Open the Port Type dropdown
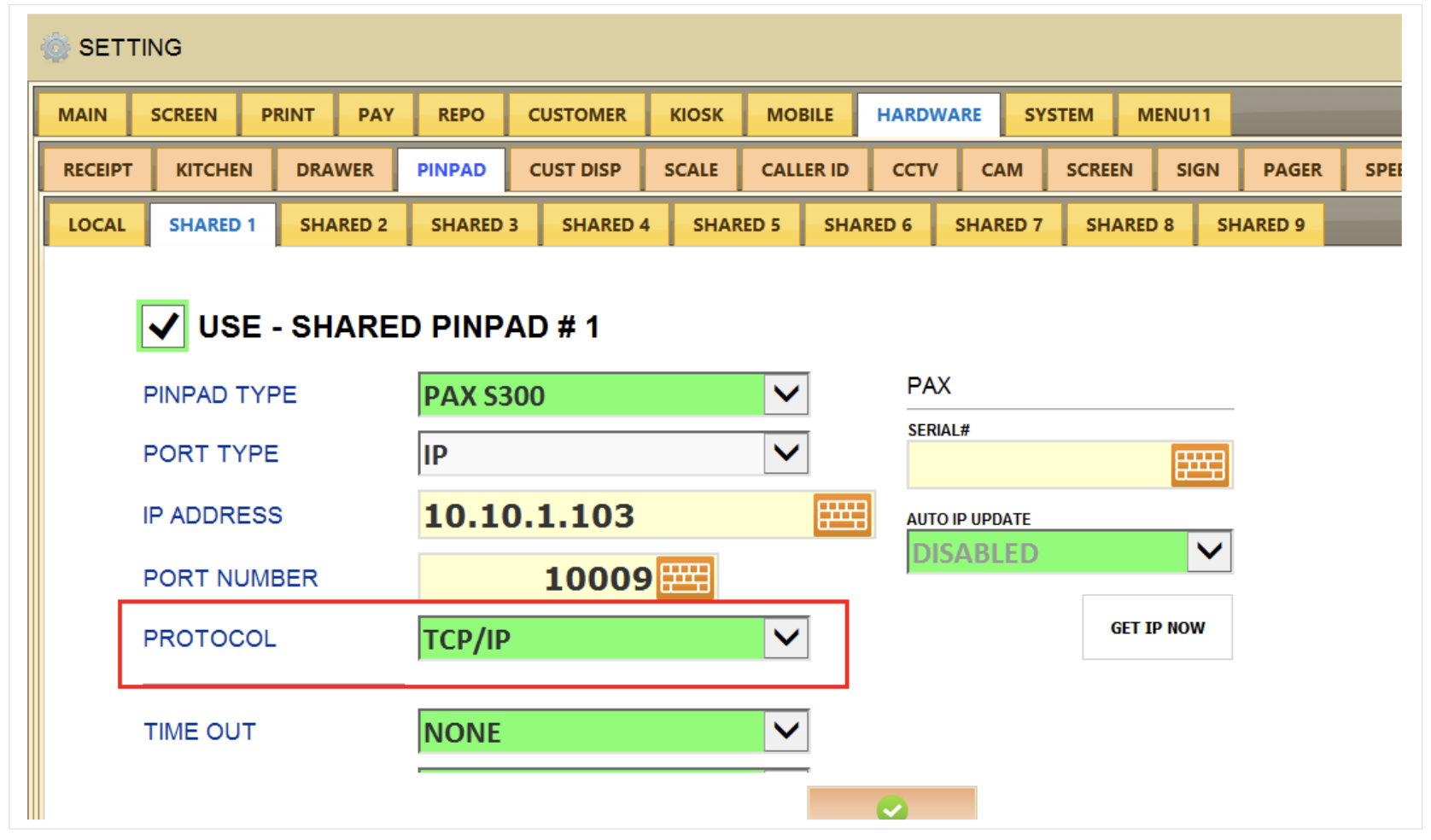Image resolution: width=1431 pixels, height=840 pixels. pos(786,453)
